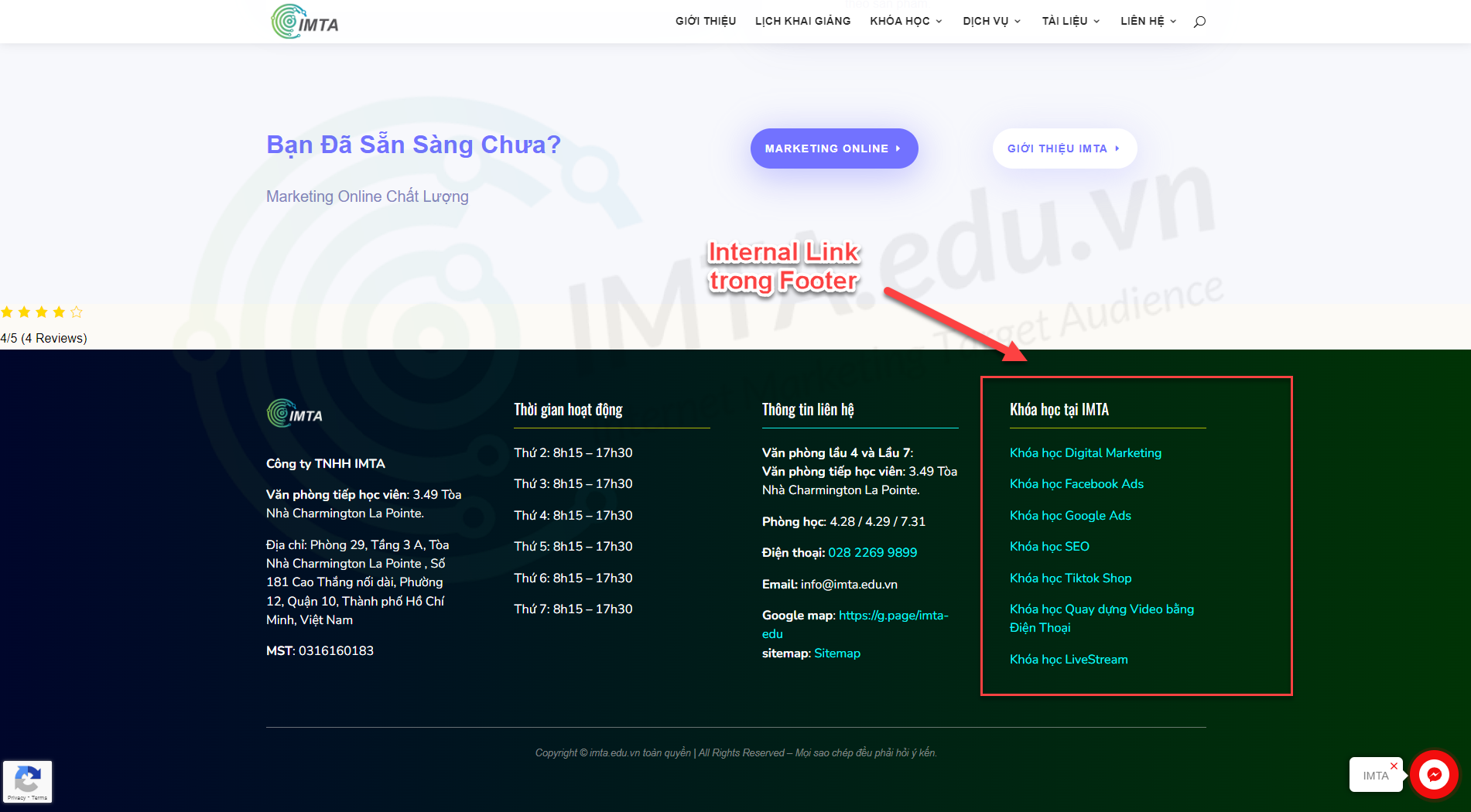The height and width of the screenshot is (812, 1471).
Task: Click 'Khóa học tại IMTA' heading
Action: pos(1059,410)
